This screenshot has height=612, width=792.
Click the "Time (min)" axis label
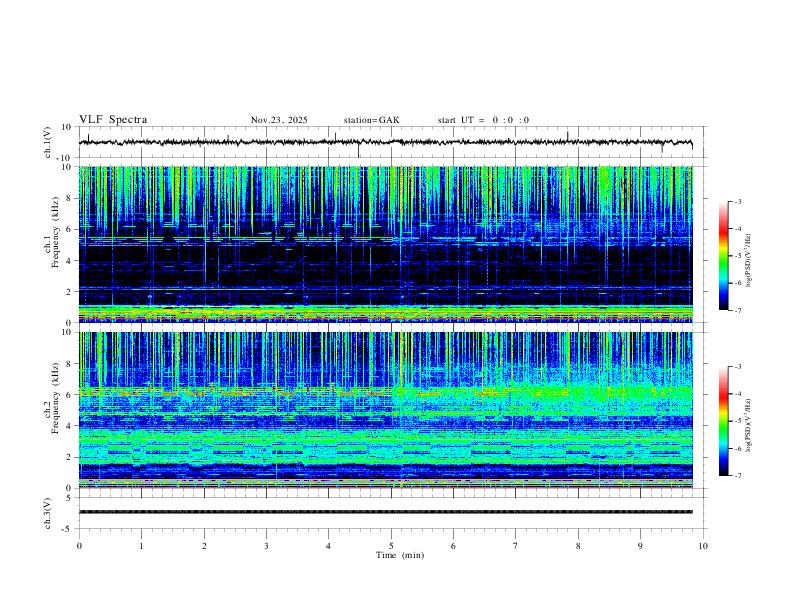tap(400, 555)
